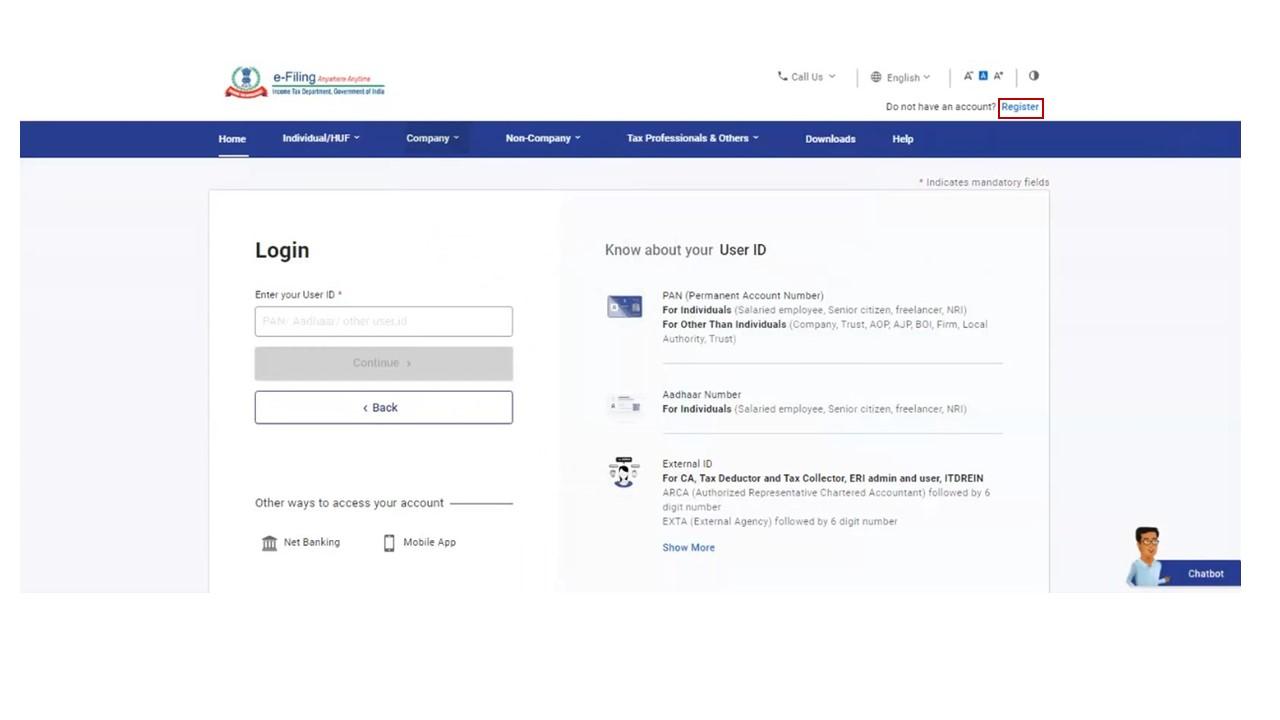Expand Tax Professionals & Others menu
Image resolution: width=1280 pixels, height=720 pixels.
(692, 139)
